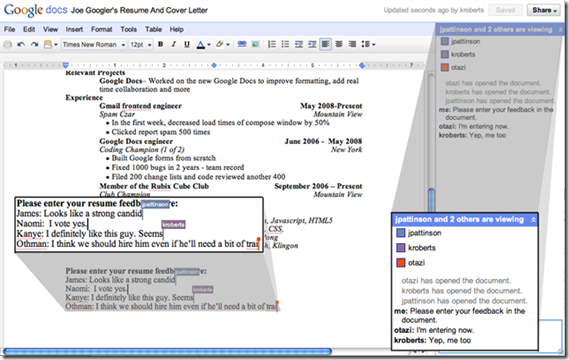Redo the last undone edit

pyautogui.click(x=34, y=44)
